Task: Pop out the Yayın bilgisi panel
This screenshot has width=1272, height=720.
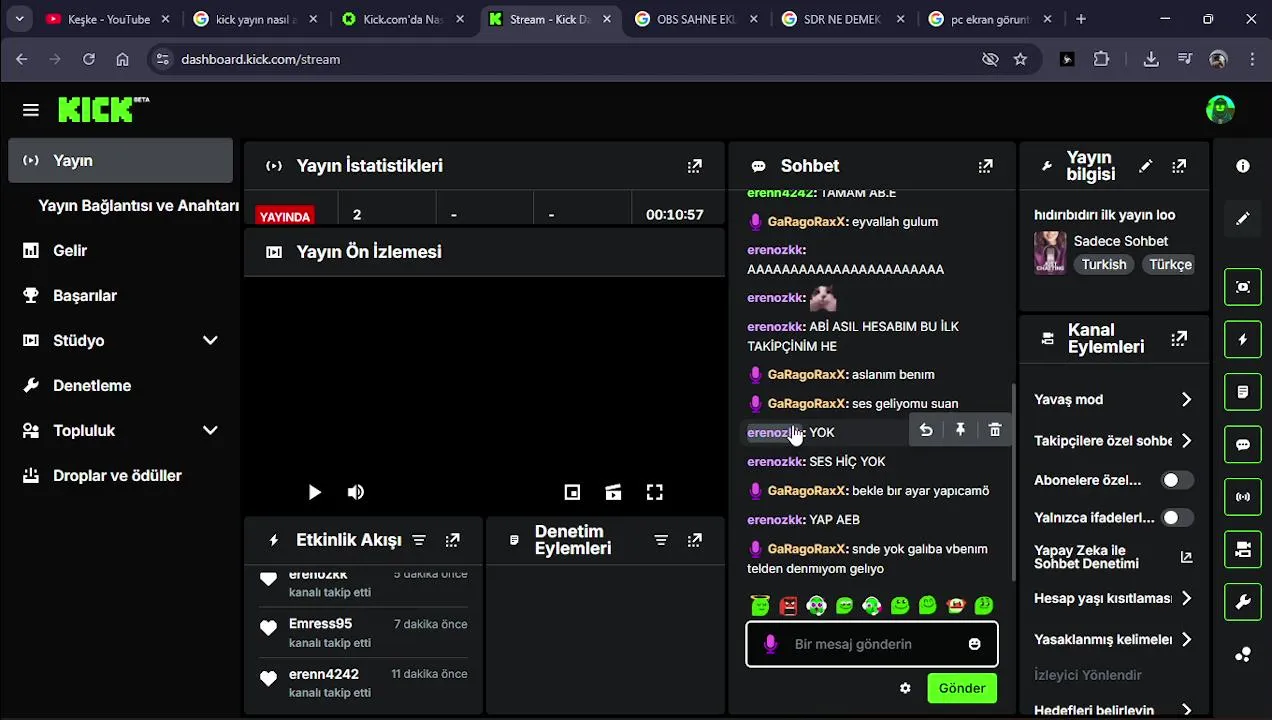Action: point(1179,166)
